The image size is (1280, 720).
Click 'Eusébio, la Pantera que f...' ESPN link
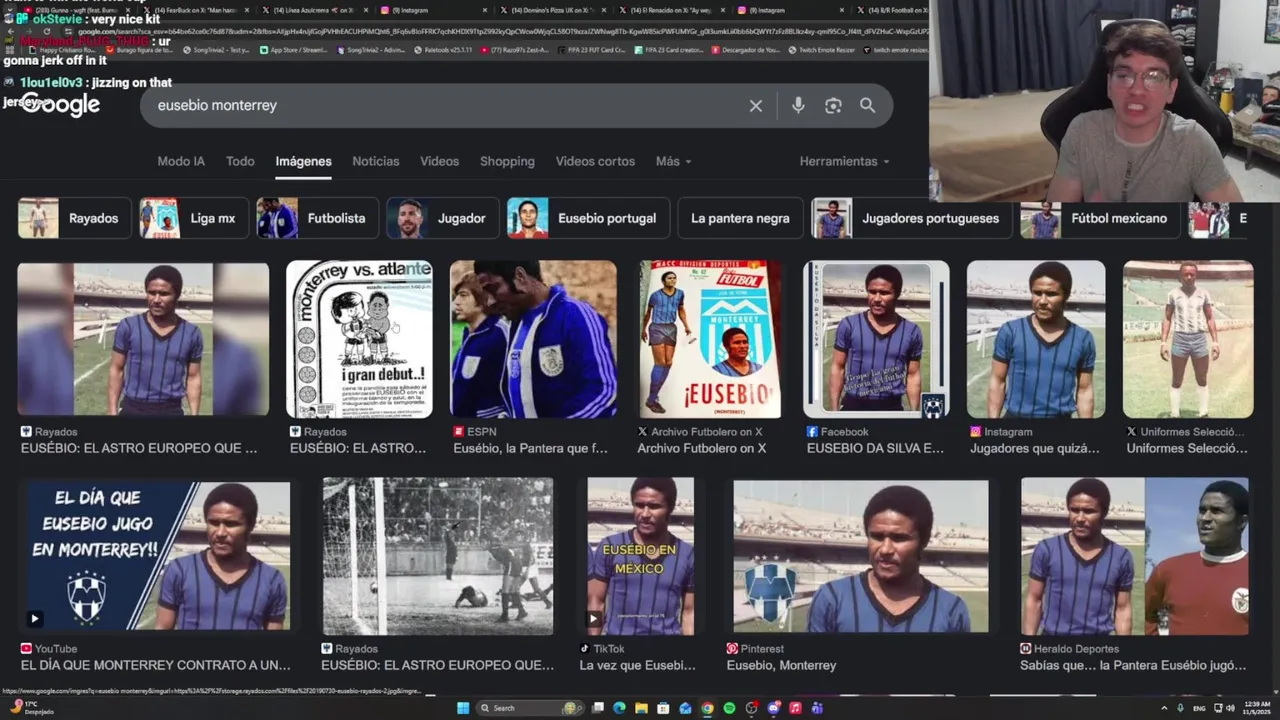pos(530,448)
